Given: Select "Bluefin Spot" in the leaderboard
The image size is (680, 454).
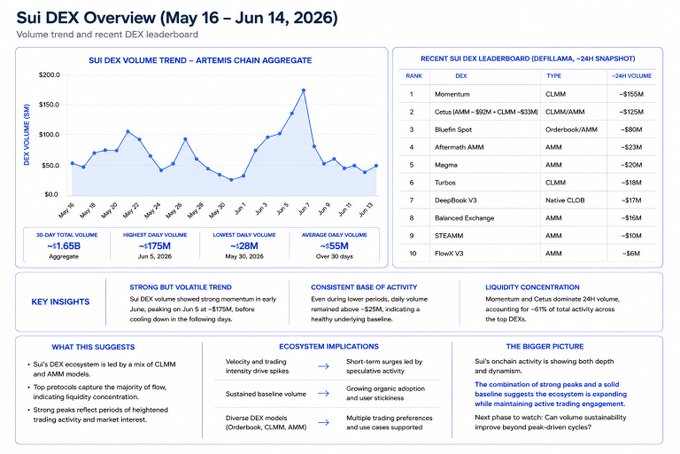Looking at the screenshot, I should coord(453,130).
